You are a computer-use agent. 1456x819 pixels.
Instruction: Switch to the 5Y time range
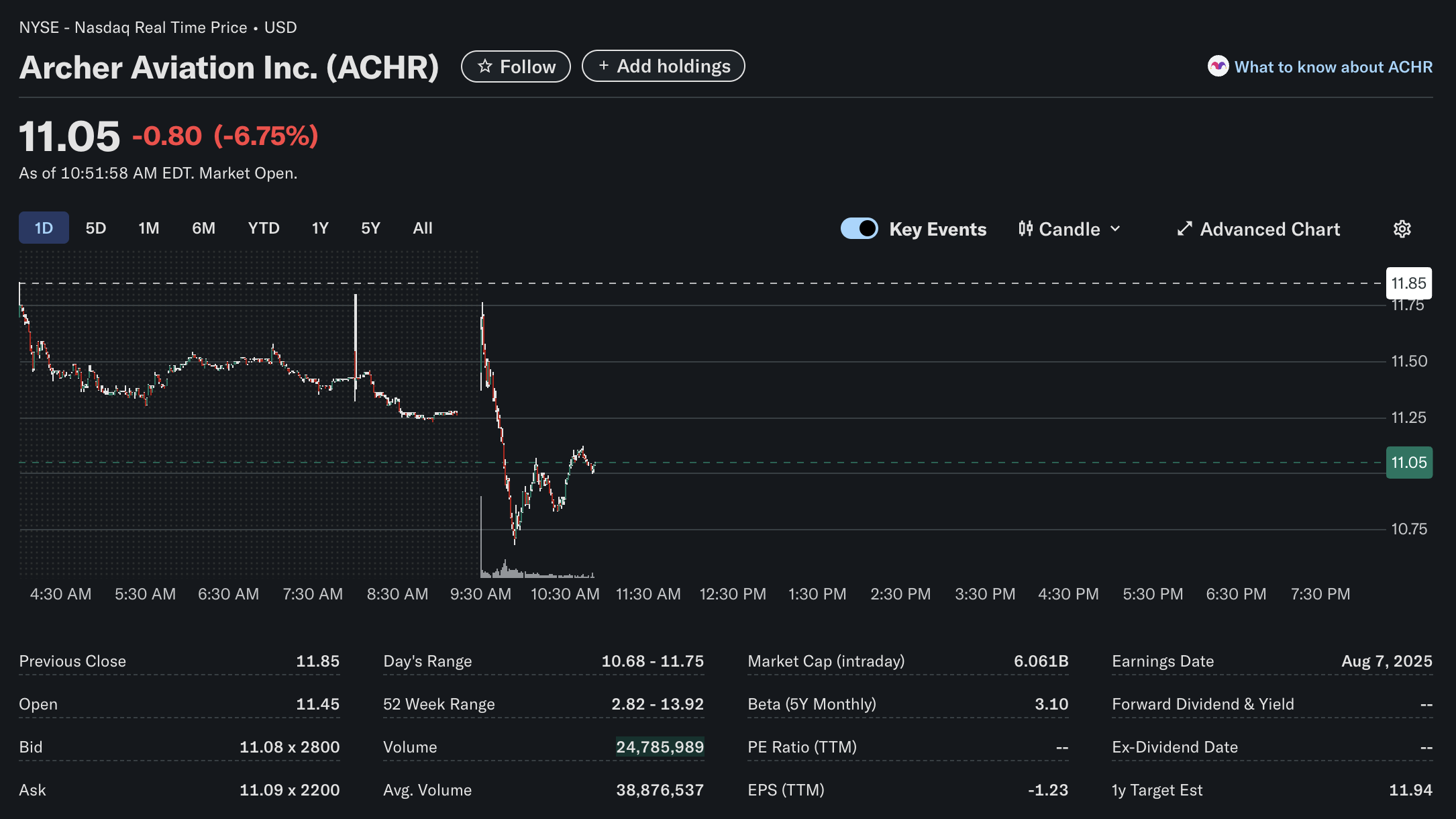[x=370, y=228]
